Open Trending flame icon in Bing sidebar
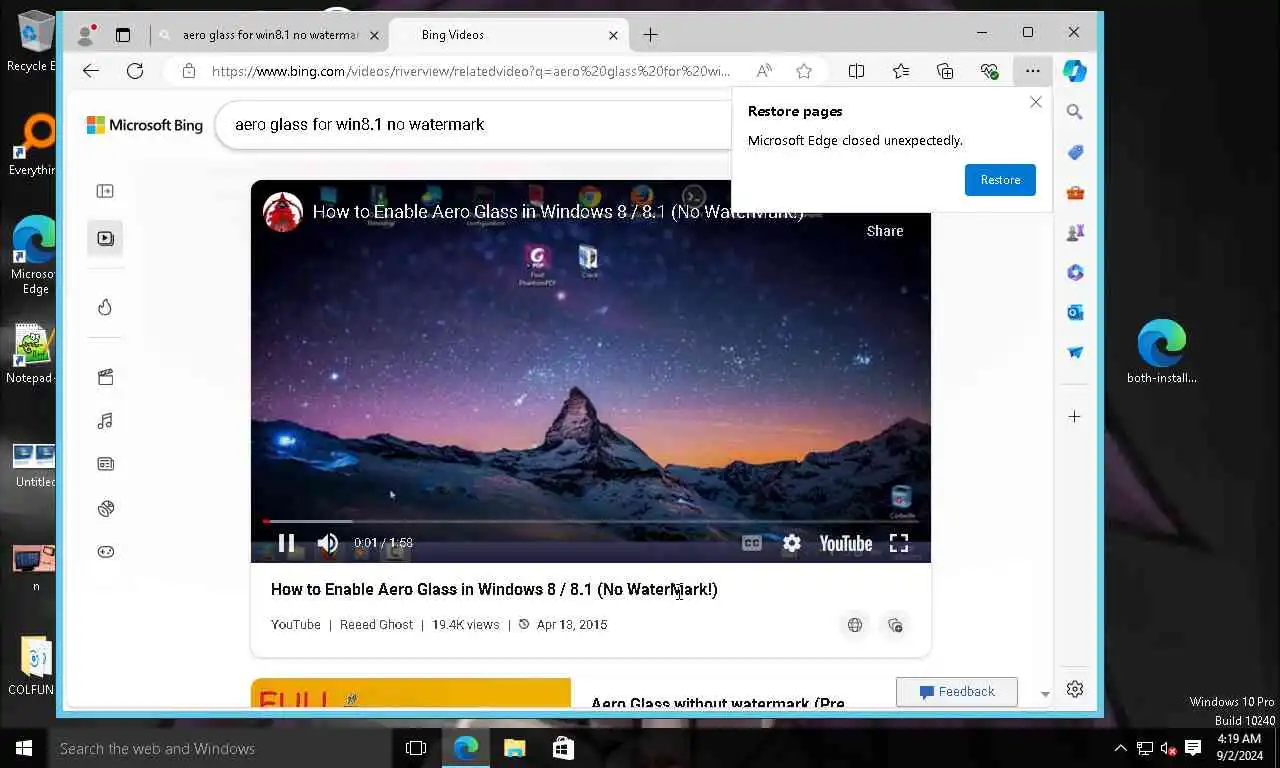1280x768 pixels. [105, 307]
